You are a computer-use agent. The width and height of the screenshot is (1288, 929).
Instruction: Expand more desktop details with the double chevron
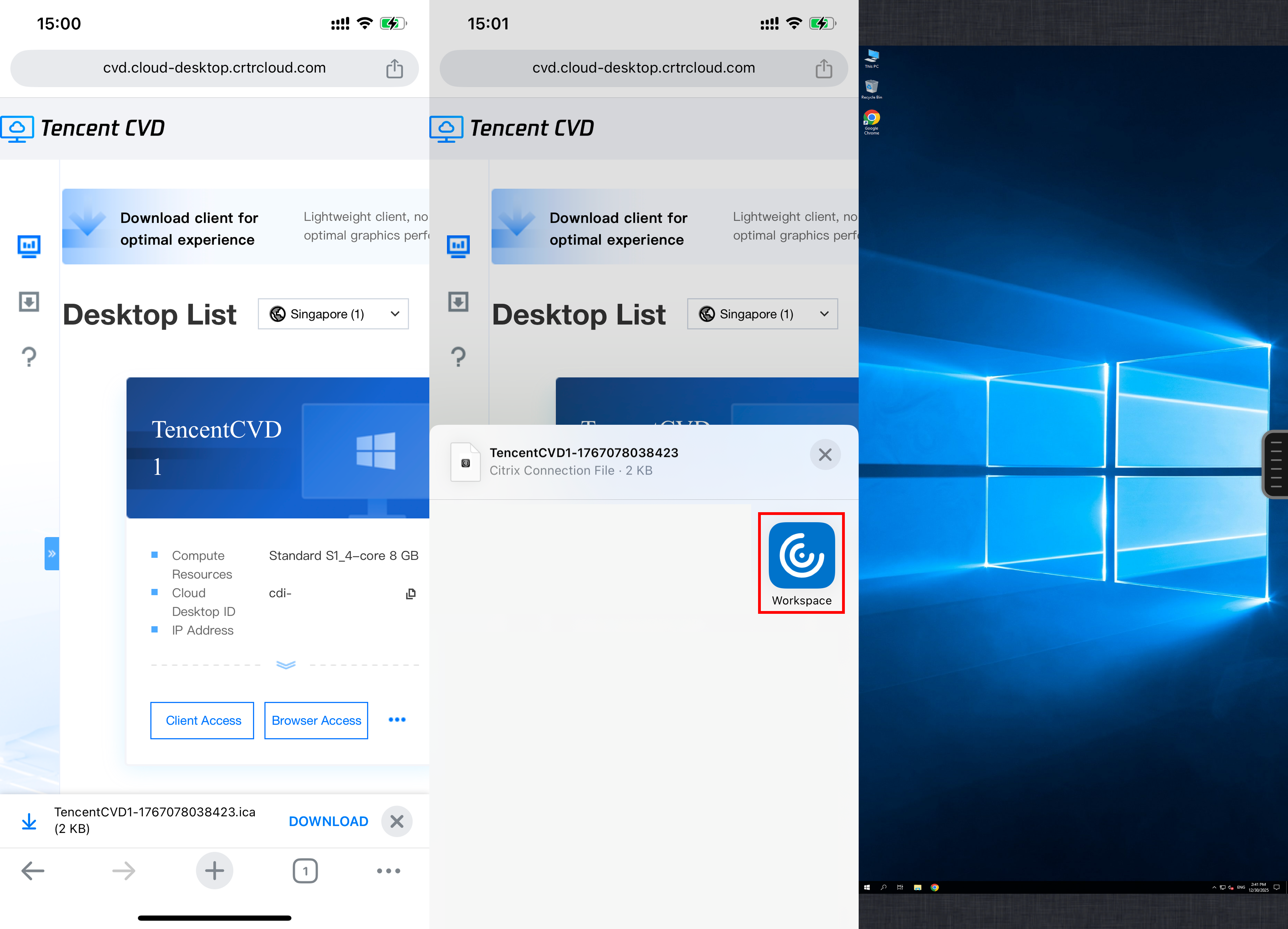point(286,664)
